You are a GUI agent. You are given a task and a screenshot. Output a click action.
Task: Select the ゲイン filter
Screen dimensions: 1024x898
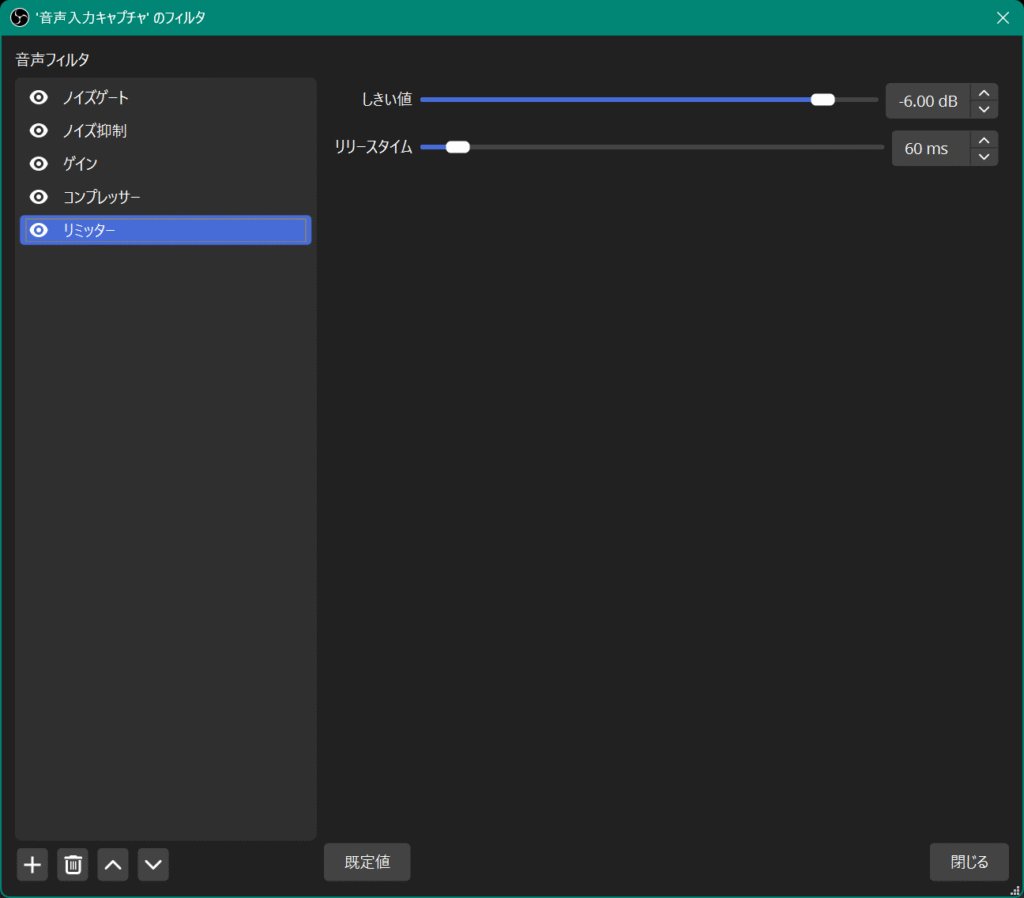(166, 163)
